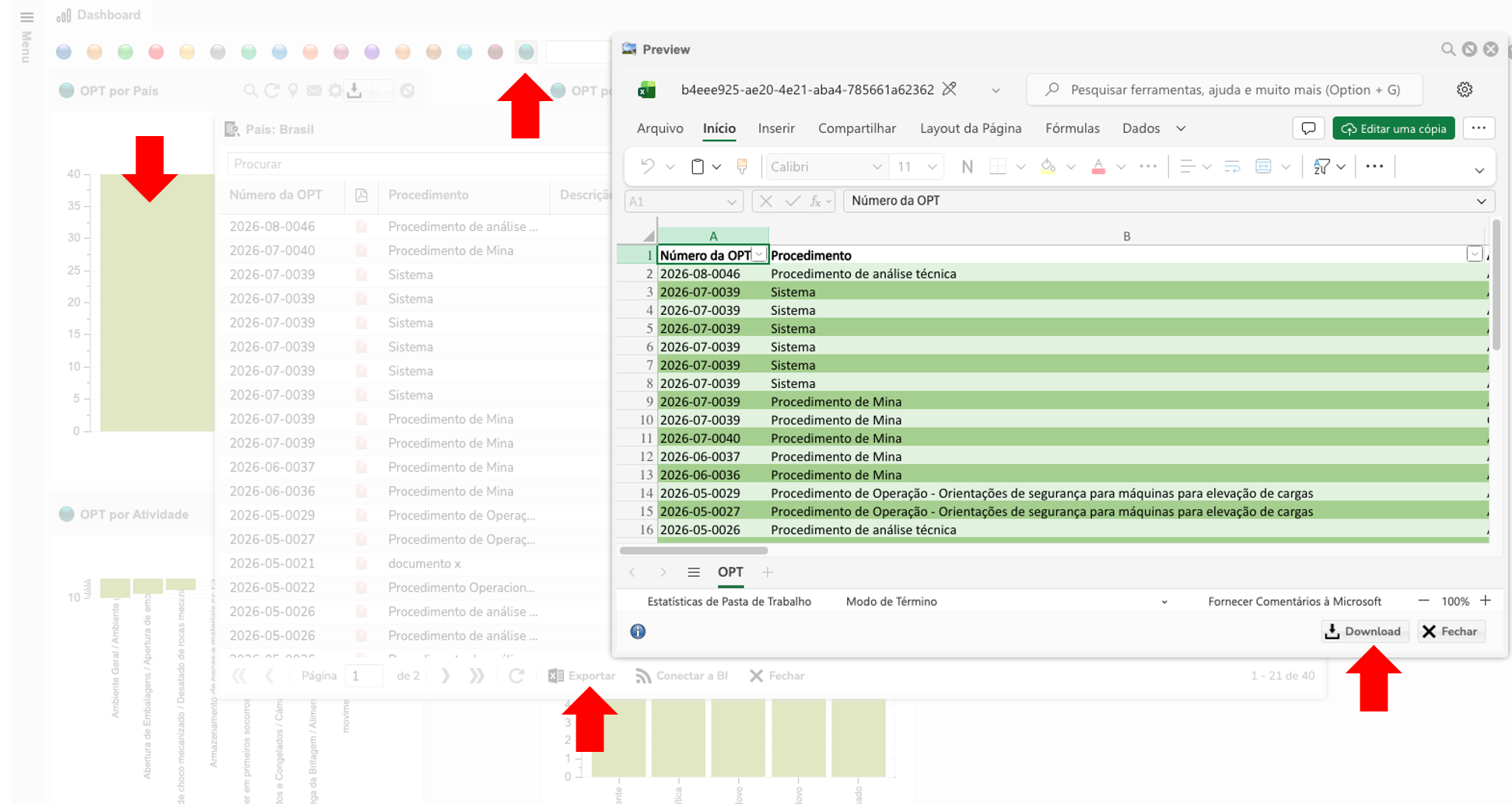Open the filter dropdown on Número da OPT header
Image resolution: width=1512 pixels, height=804 pixels.
759,254
